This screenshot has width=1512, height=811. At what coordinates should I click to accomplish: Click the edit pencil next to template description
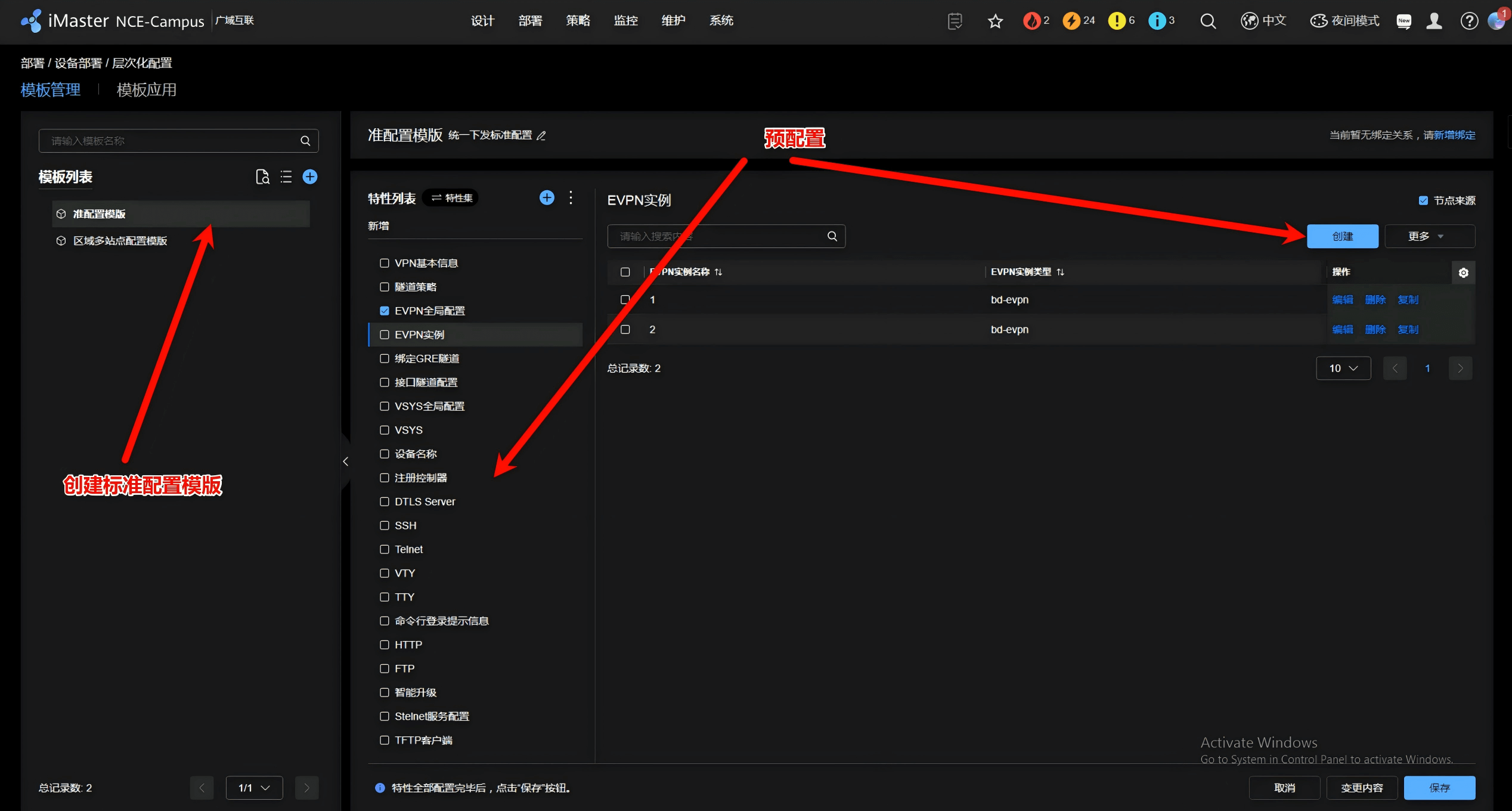point(541,136)
